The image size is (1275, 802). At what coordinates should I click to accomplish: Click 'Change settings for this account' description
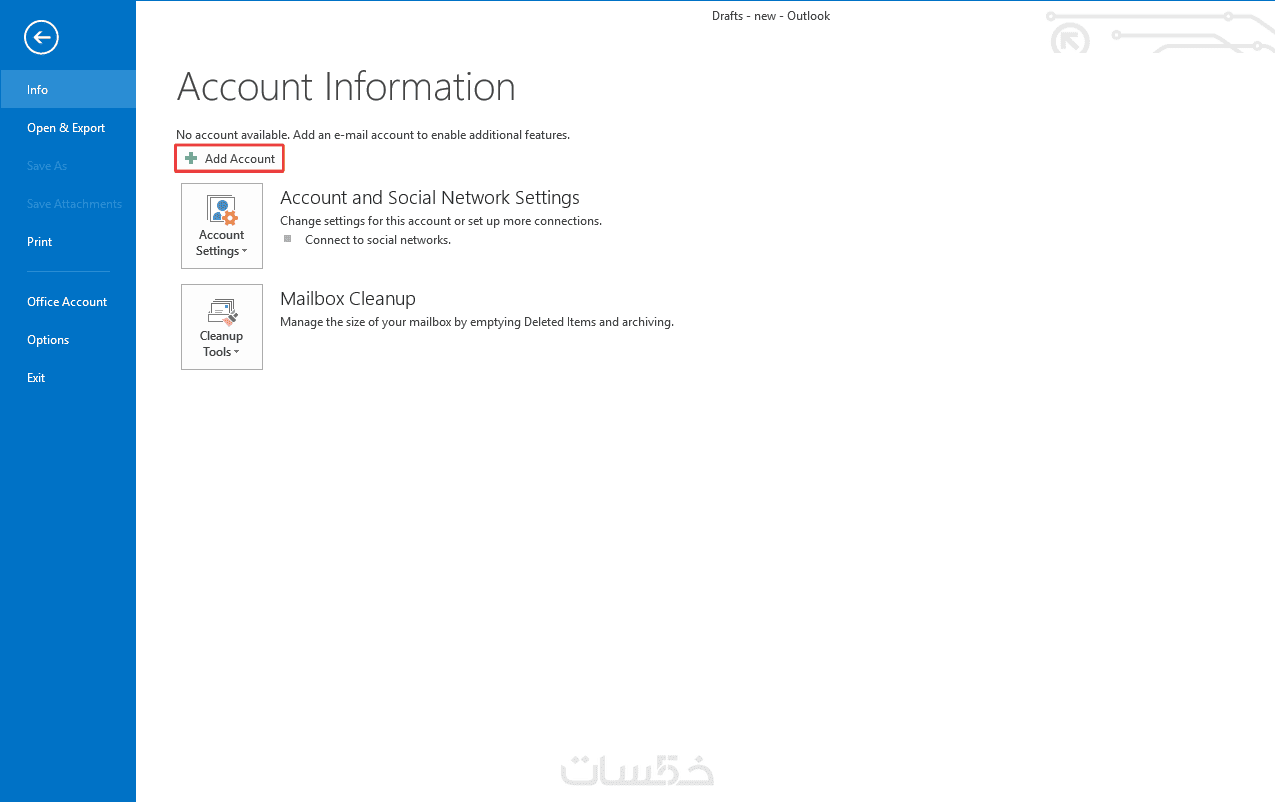click(441, 220)
